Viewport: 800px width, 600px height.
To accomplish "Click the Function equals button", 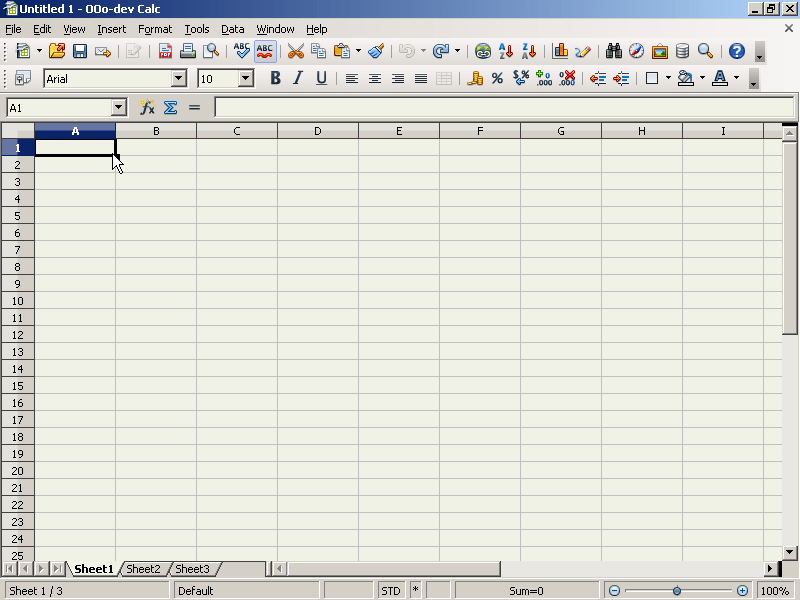I will tap(194, 108).
